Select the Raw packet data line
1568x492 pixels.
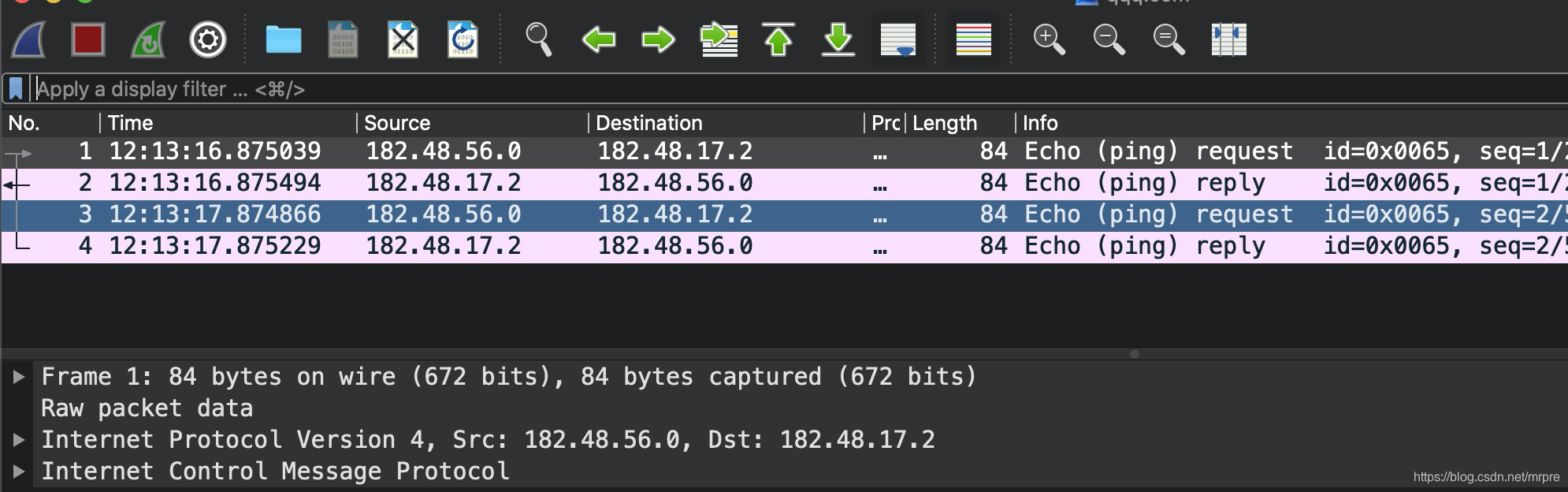tap(147, 408)
